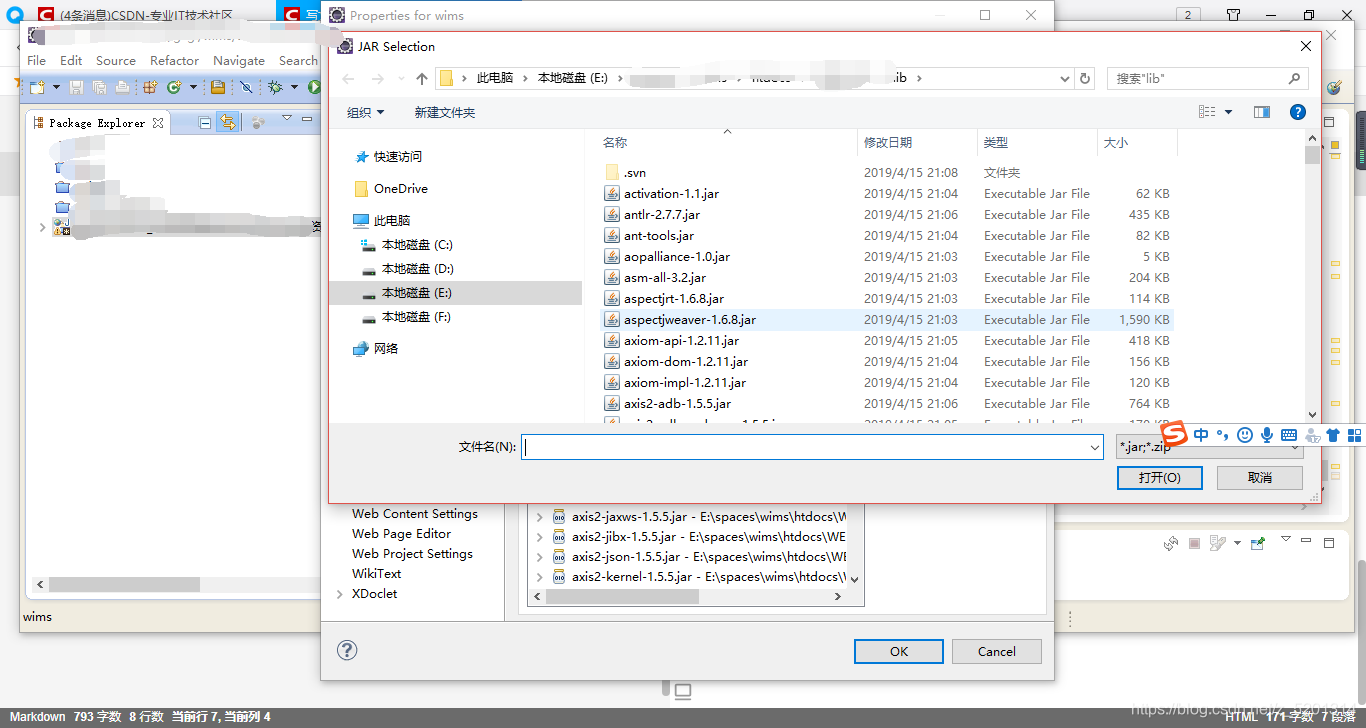Go up one folder level in JAR Selection
The height and width of the screenshot is (728, 1366).
point(422,78)
